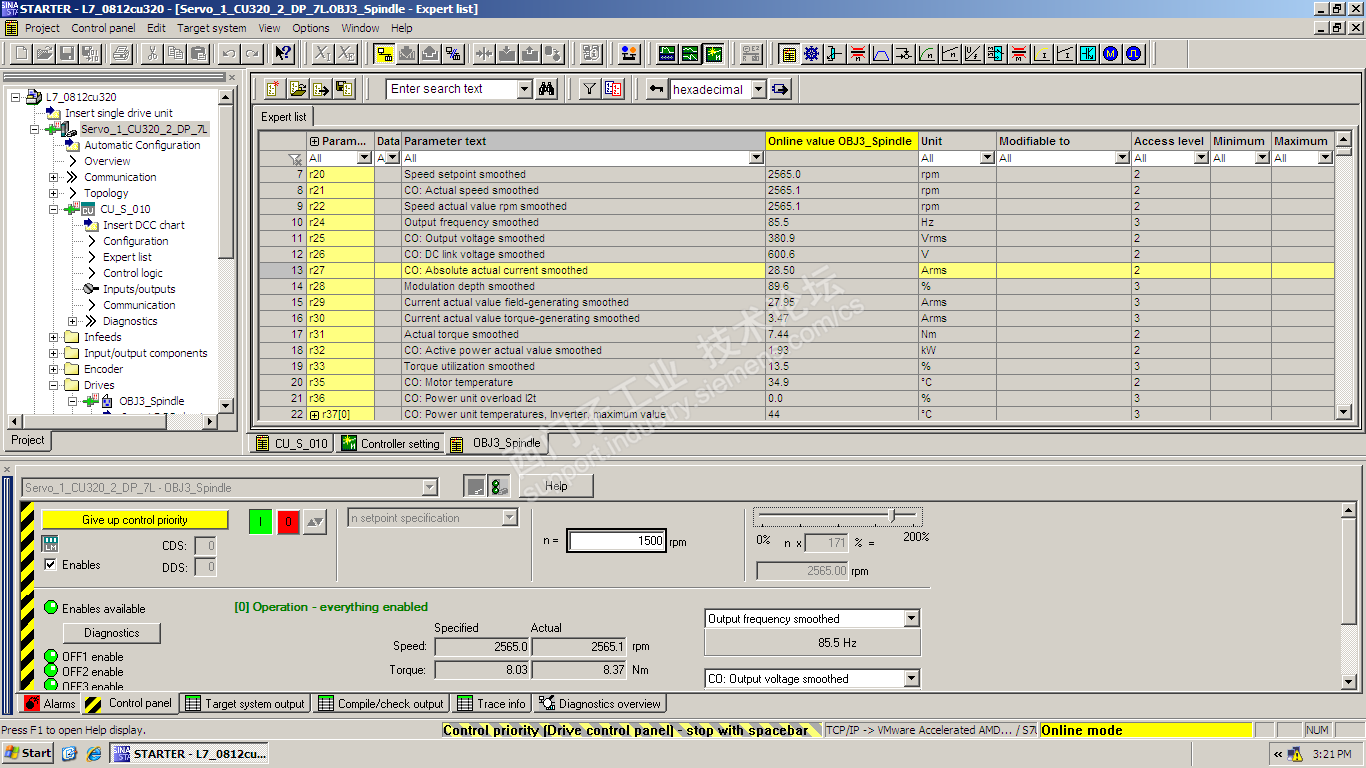The width and height of the screenshot is (1366, 768).
Task: Click the funnel filter icon in expert list
Action: pyautogui.click(x=590, y=89)
